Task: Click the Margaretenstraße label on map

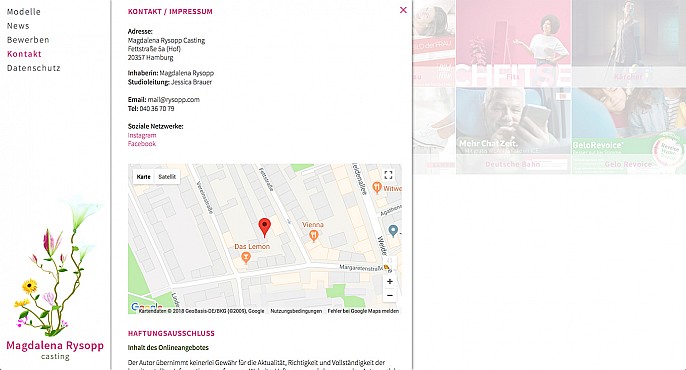Action: [x=361, y=267]
